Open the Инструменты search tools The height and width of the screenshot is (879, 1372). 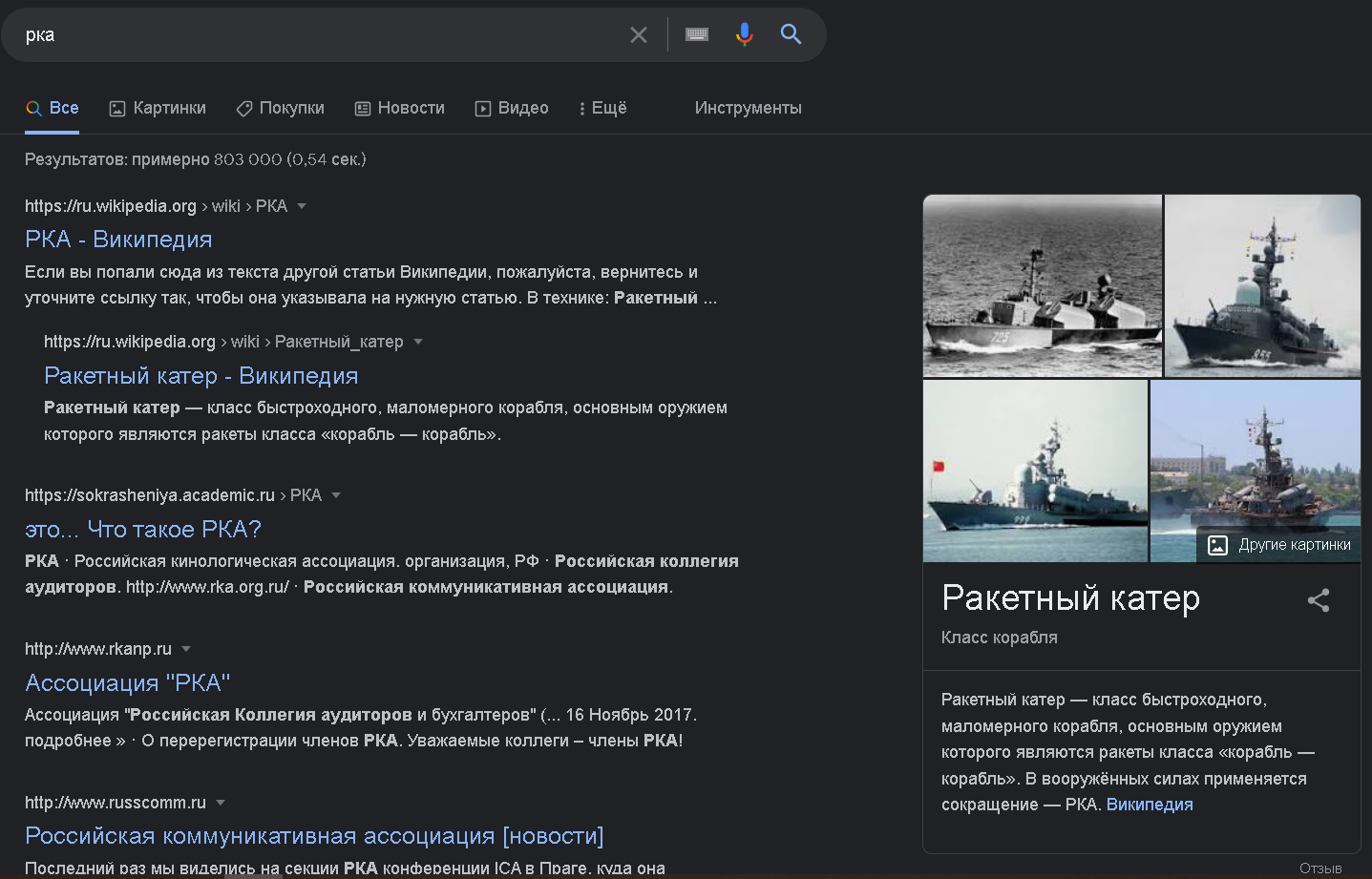pos(749,108)
